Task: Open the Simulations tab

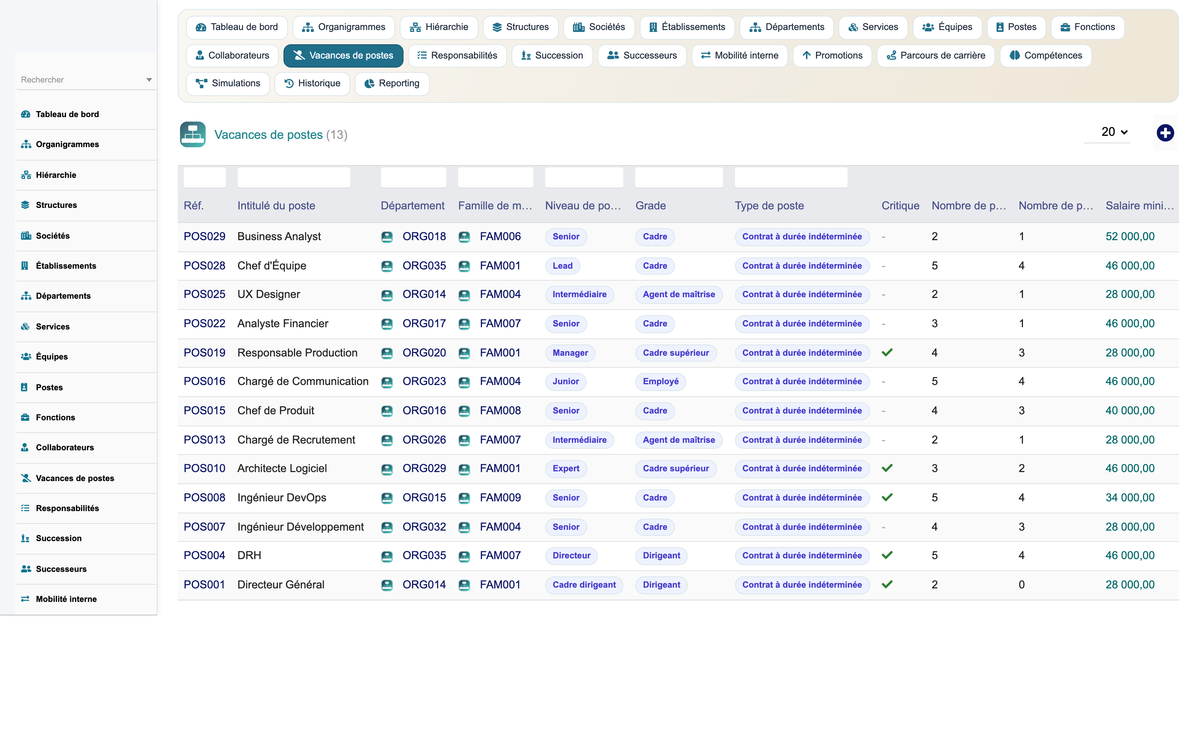Action: pos(228,84)
